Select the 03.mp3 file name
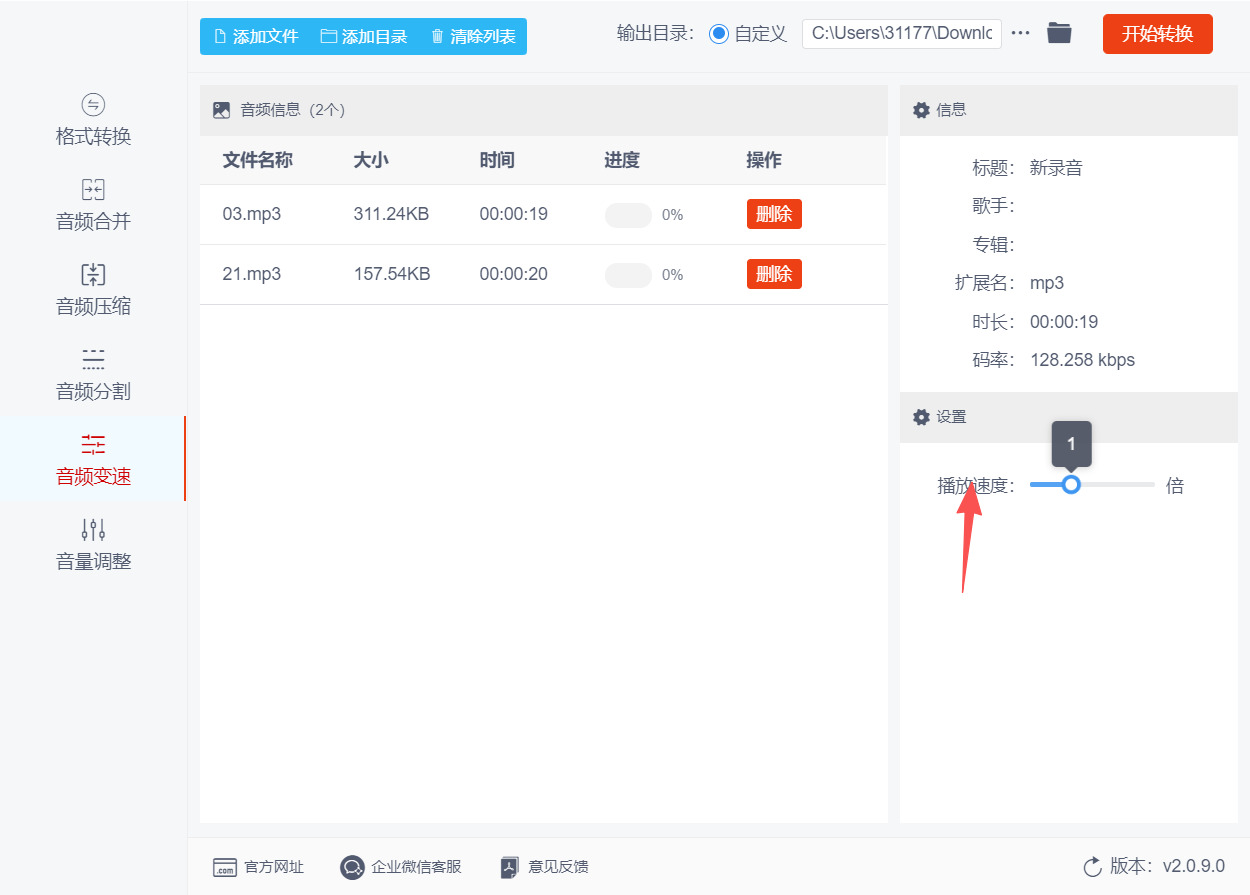This screenshot has width=1250, height=895. pyautogui.click(x=252, y=214)
